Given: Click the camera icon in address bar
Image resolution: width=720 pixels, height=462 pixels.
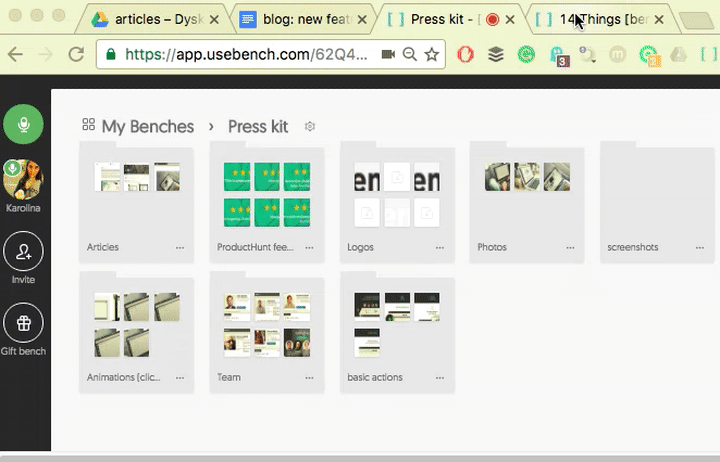Looking at the screenshot, I should click(x=387, y=55).
